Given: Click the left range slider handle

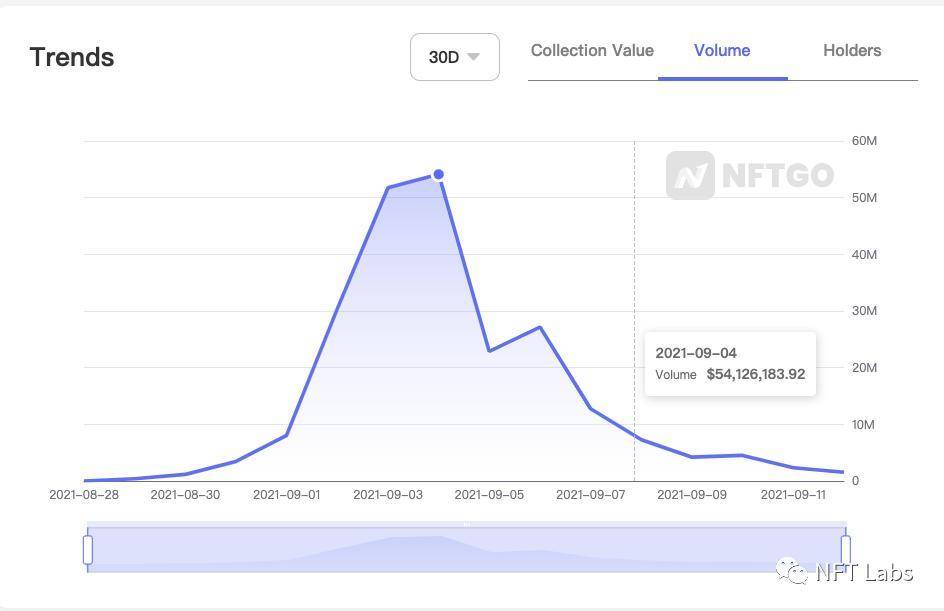Looking at the screenshot, I should pos(88,549).
